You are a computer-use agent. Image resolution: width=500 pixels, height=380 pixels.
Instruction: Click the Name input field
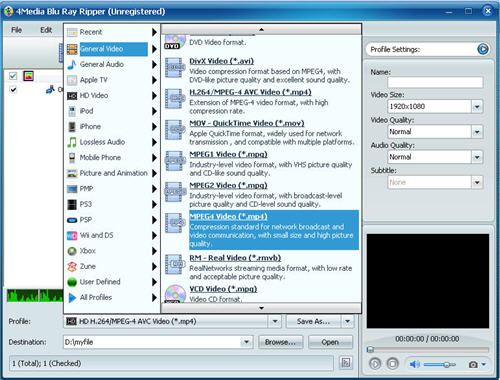[x=435, y=82]
